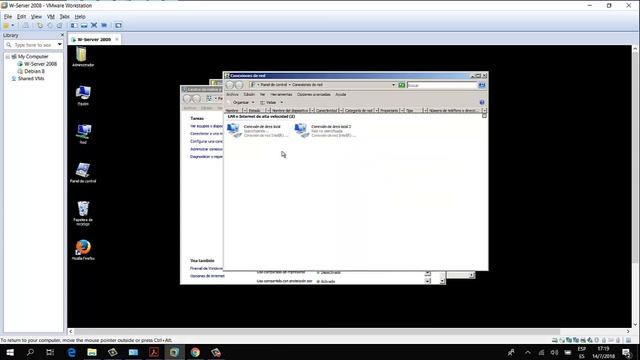The image size is (640, 360).
Task: Collapse the My Computer tree node
Action: pyautogui.click(x=7, y=57)
